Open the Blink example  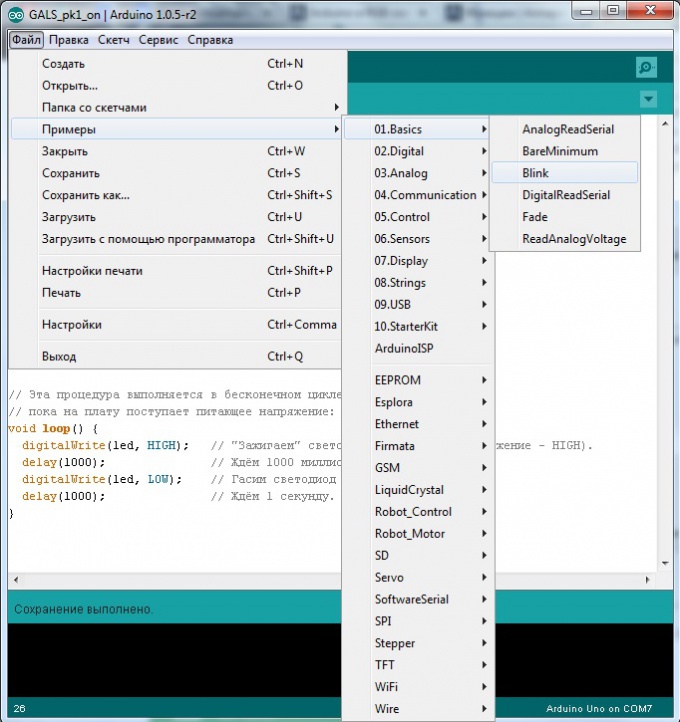click(x=565, y=173)
